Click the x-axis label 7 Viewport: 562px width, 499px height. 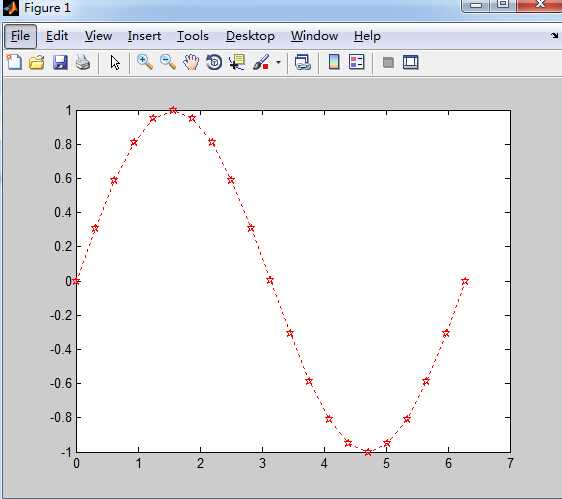510,463
